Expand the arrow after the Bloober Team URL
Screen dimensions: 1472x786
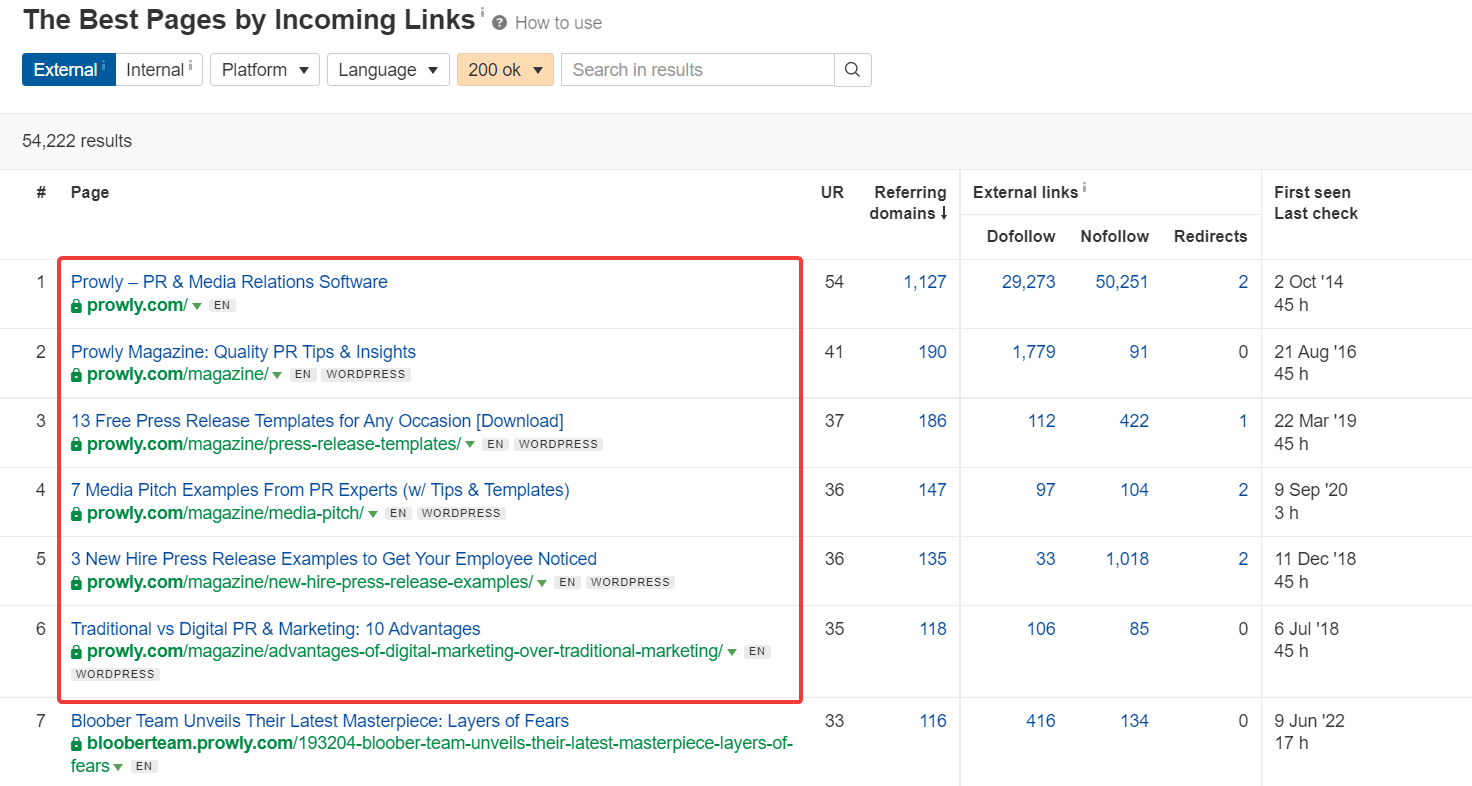click(x=118, y=767)
